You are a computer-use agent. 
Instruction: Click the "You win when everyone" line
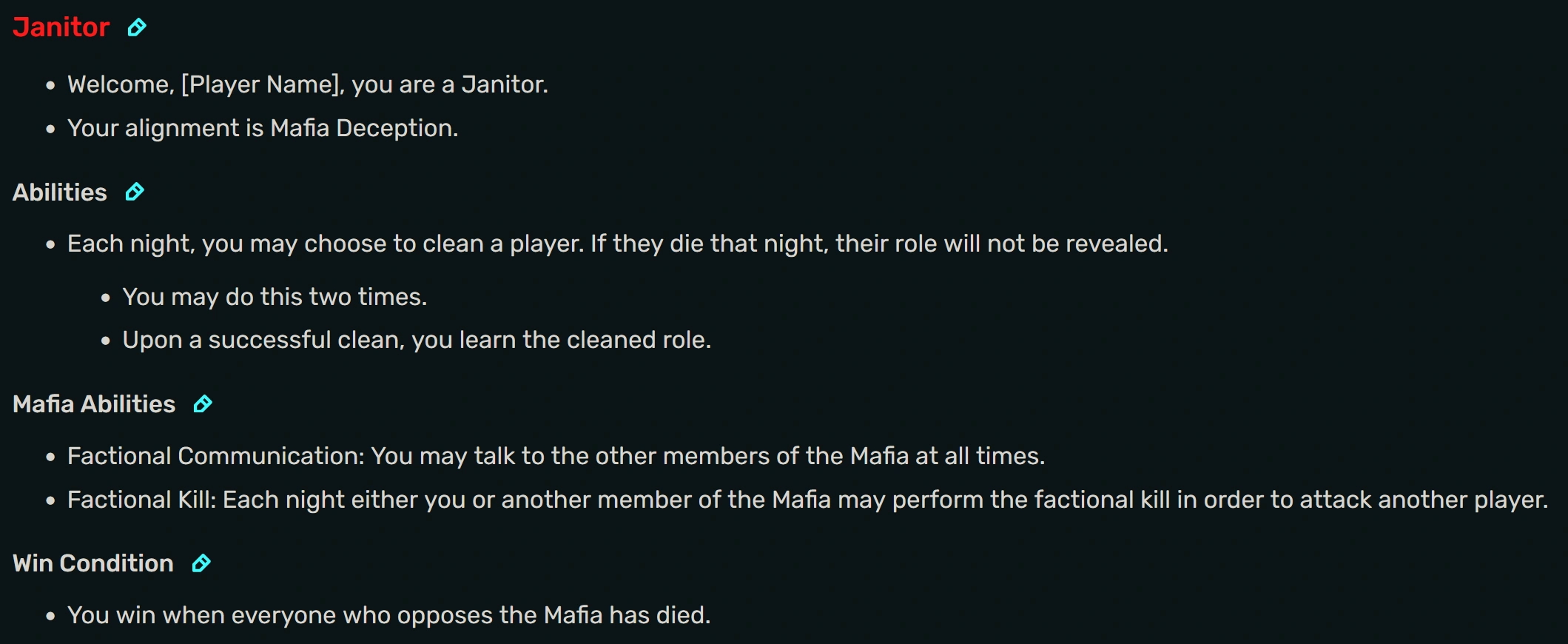[388, 615]
